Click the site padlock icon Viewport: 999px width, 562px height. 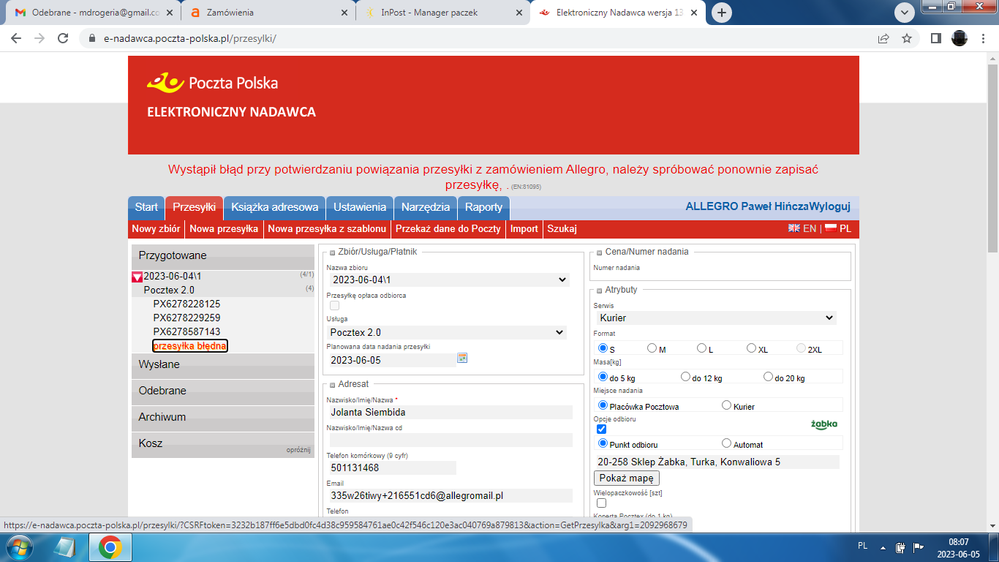point(92,38)
